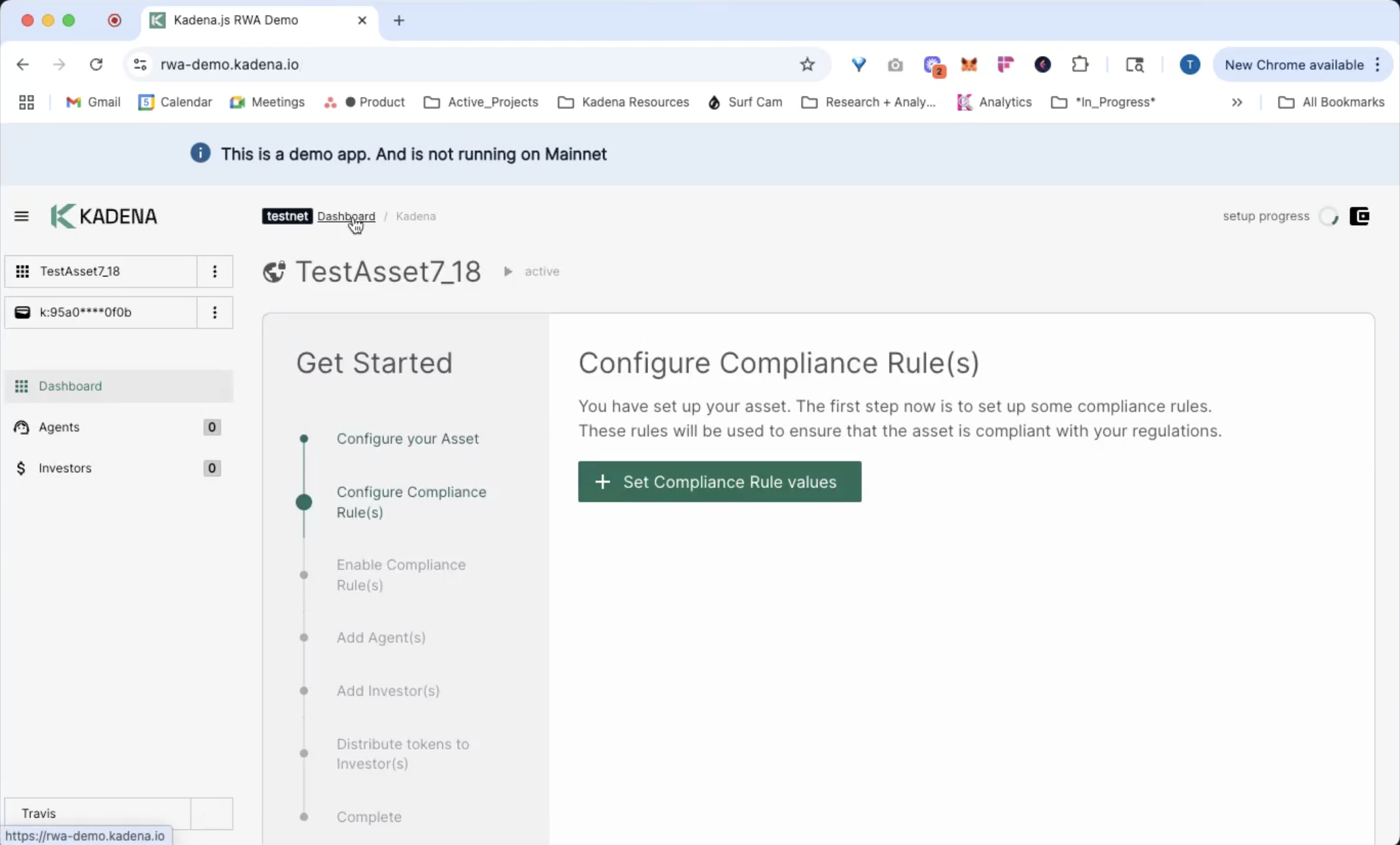Select the Configure your Asset step
The image size is (1400, 845).
(x=407, y=439)
